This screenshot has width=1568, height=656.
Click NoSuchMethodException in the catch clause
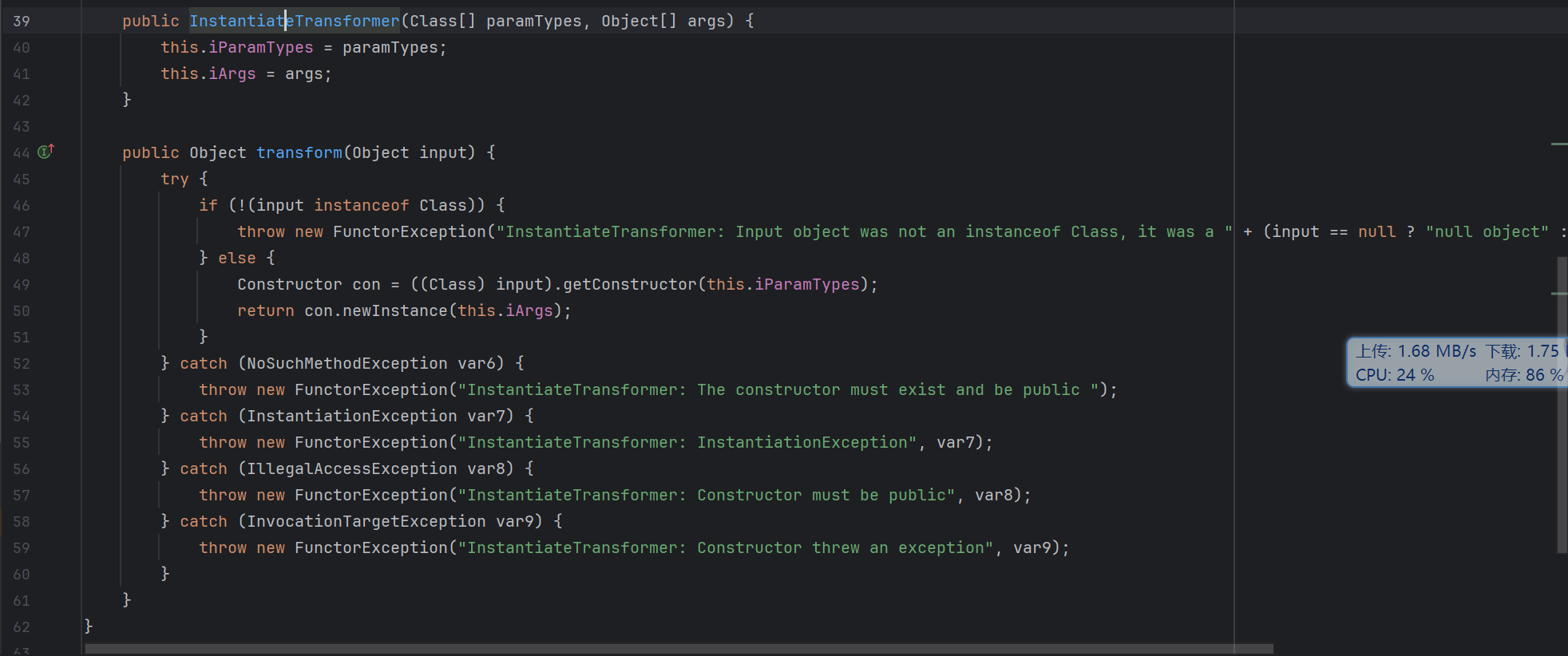[346, 364]
